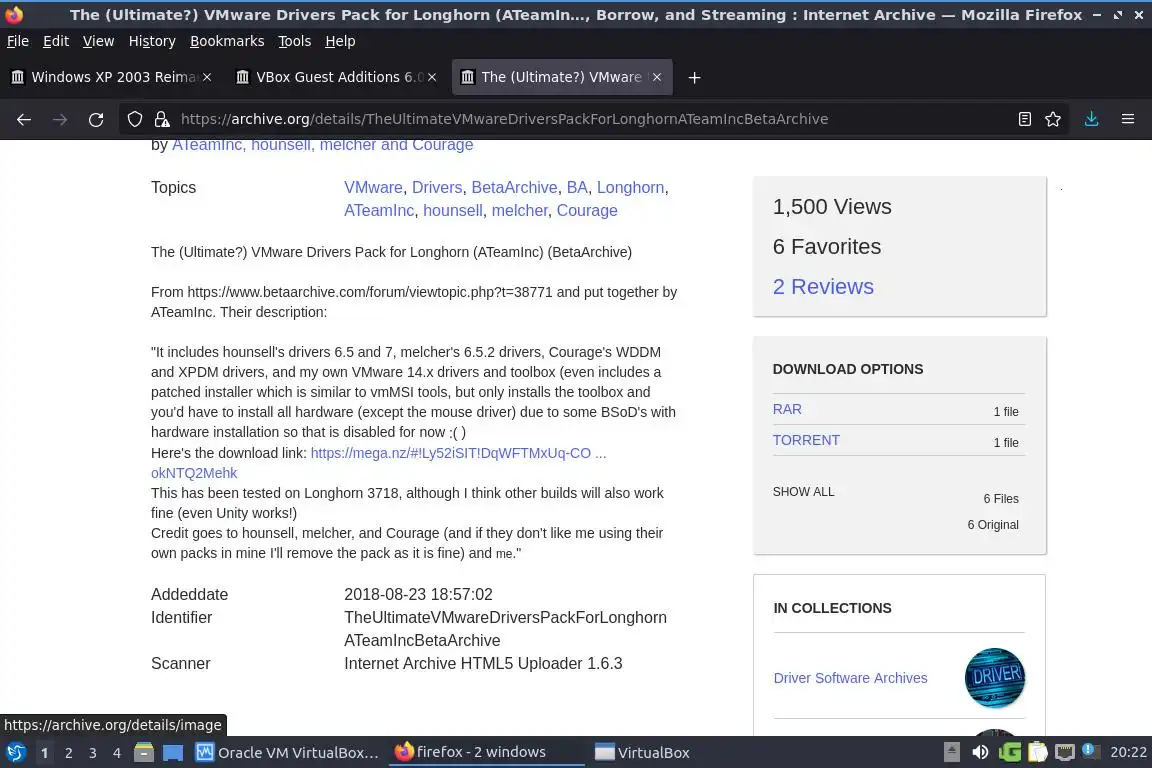Open the clipboard manager tray icon
Image resolution: width=1152 pixels, height=768 pixels.
(1037, 753)
